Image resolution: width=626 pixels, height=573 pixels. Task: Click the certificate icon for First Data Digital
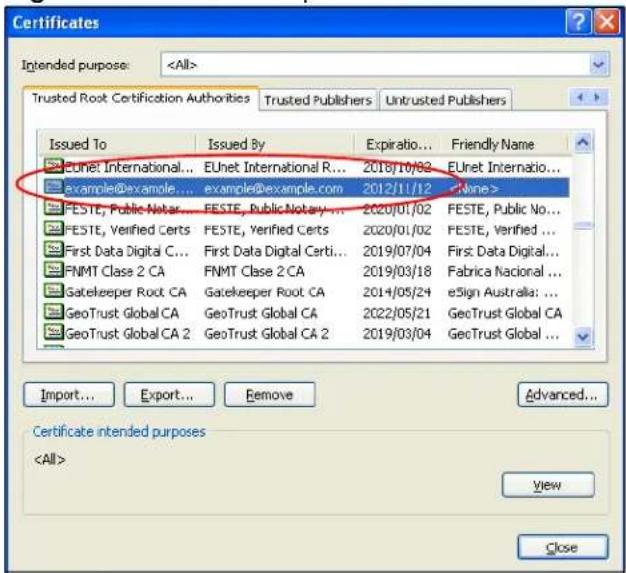[x=53, y=250]
